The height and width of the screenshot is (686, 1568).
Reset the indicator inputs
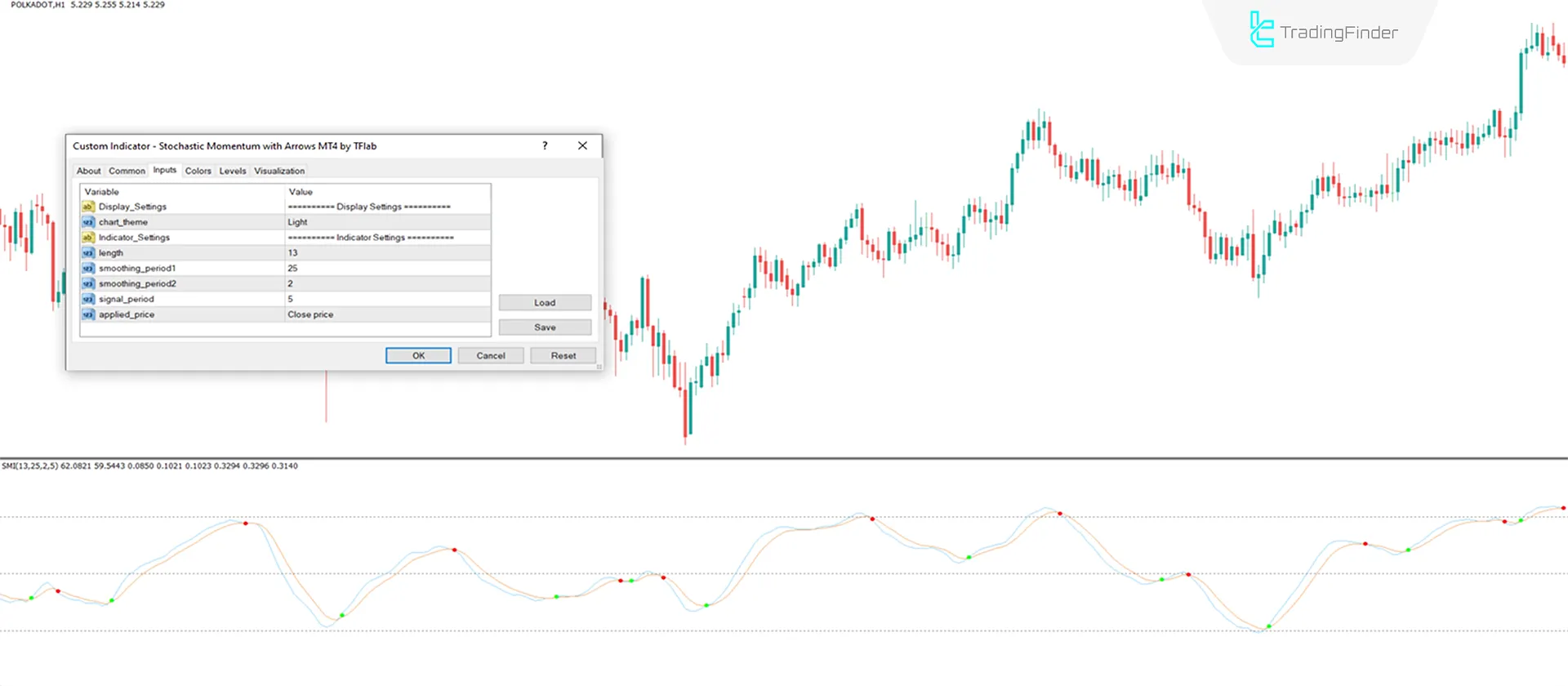[563, 356]
